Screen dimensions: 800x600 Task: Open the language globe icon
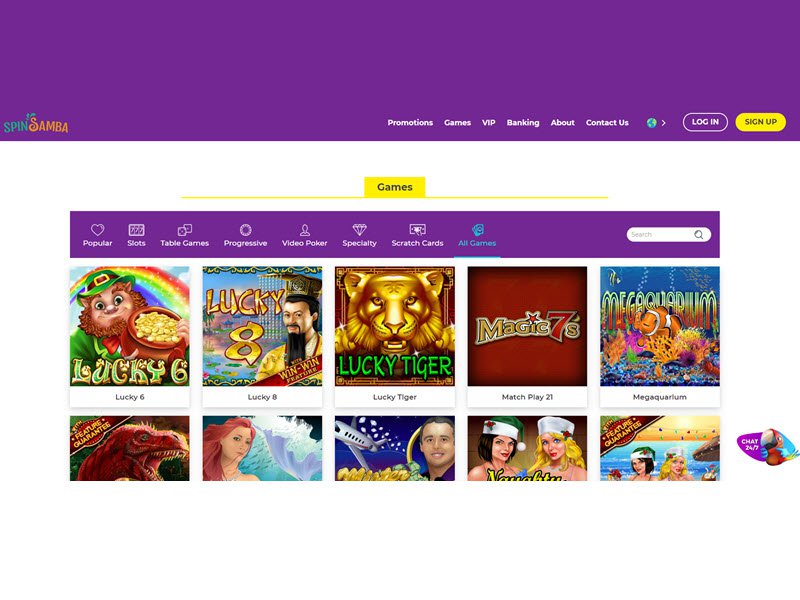pos(651,123)
